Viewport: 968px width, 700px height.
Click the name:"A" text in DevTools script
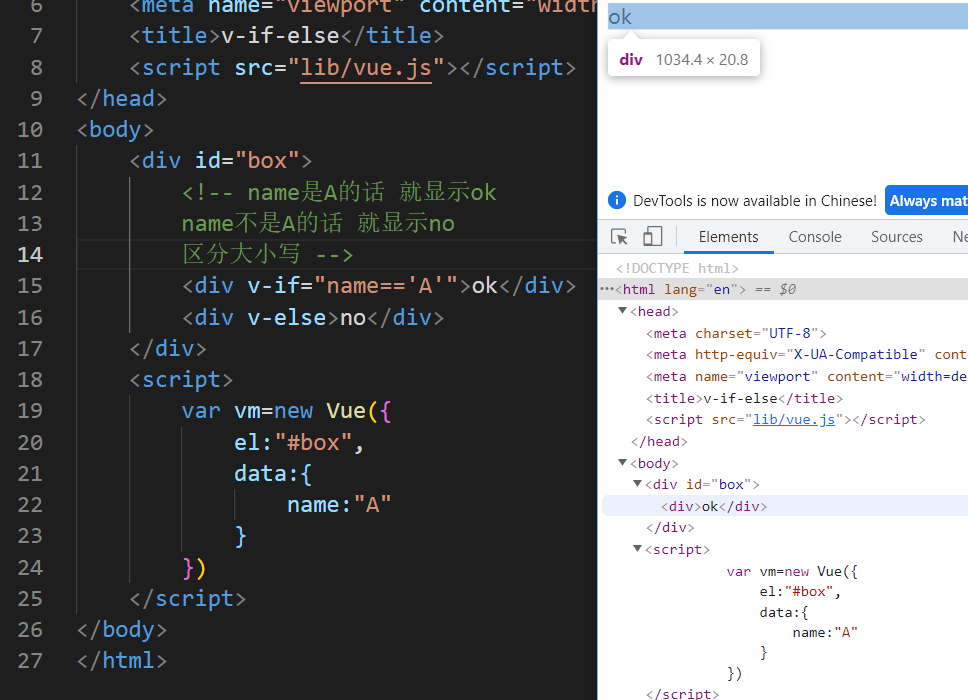click(x=825, y=633)
